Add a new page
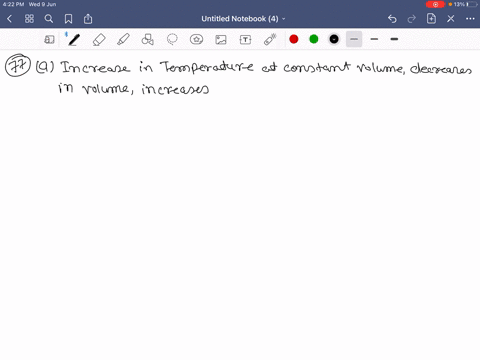480x360 pixels. coord(431,19)
